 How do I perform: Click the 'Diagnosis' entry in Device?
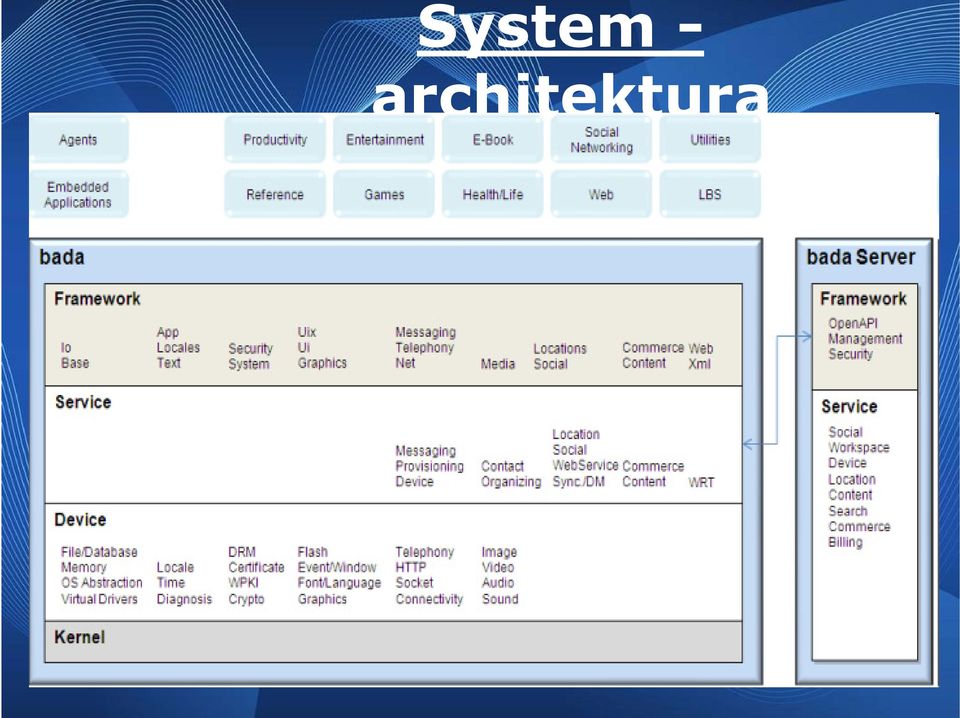(x=184, y=599)
